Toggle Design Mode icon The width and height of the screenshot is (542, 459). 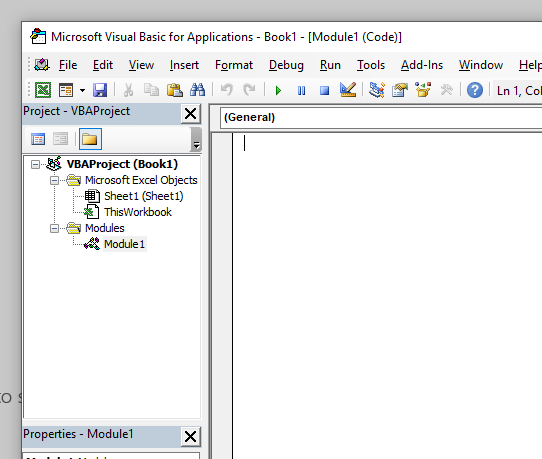click(348, 90)
